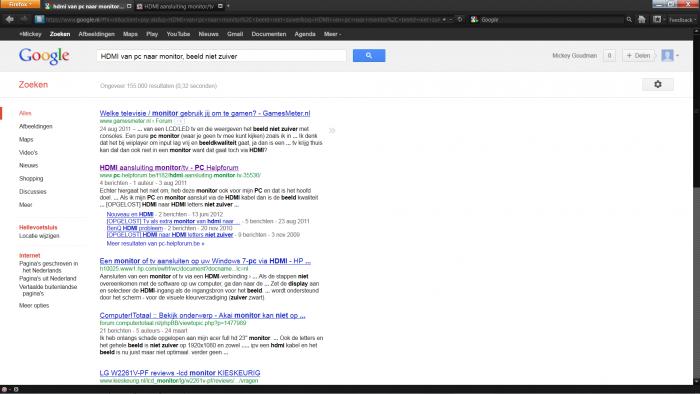
Task: Open Play in the Google top bar
Action: tap(152, 34)
